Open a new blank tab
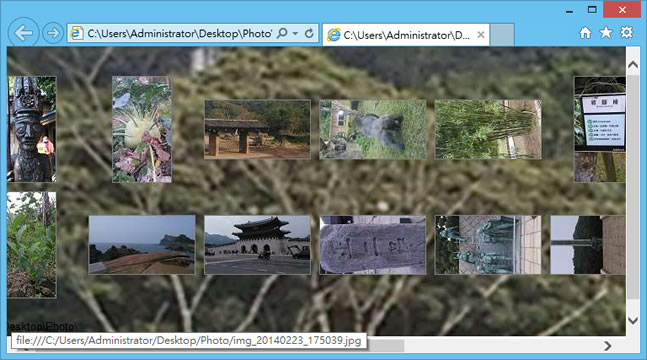 (x=502, y=35)
